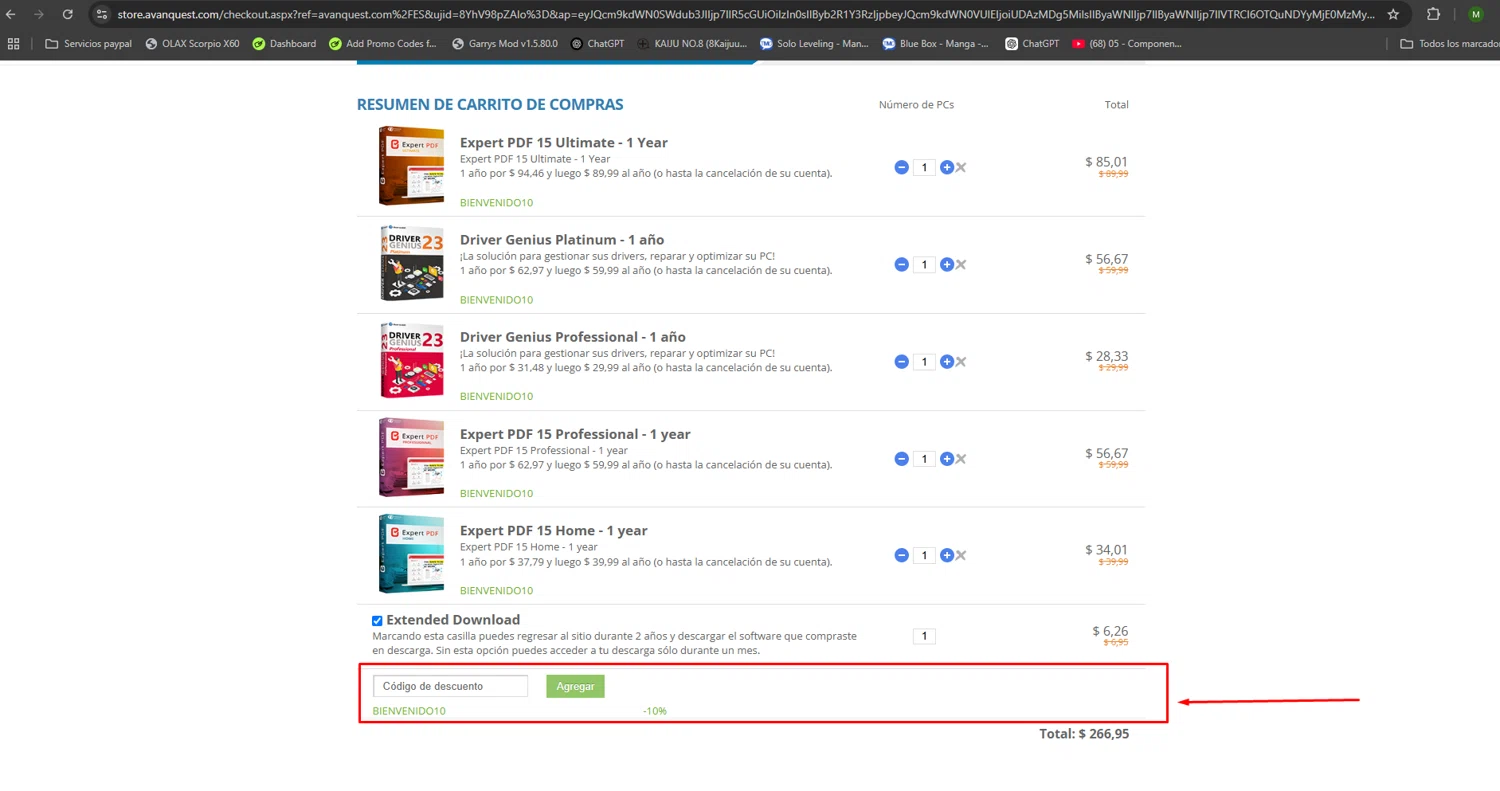Increase quantity of Expert PDF 15 Ultimate

click(x=947, y=167)
